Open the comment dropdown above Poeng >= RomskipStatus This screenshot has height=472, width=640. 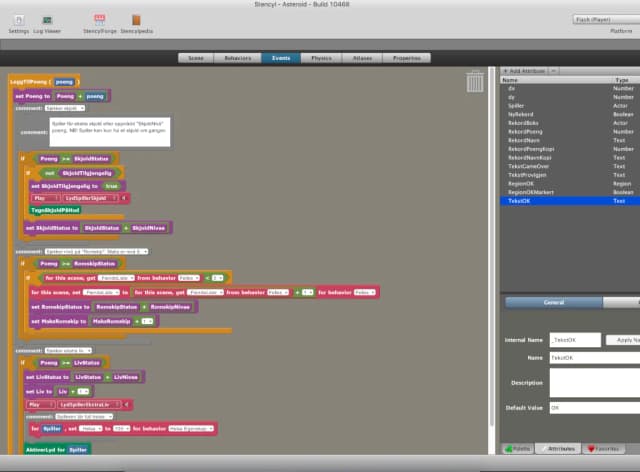coord(96,252)
